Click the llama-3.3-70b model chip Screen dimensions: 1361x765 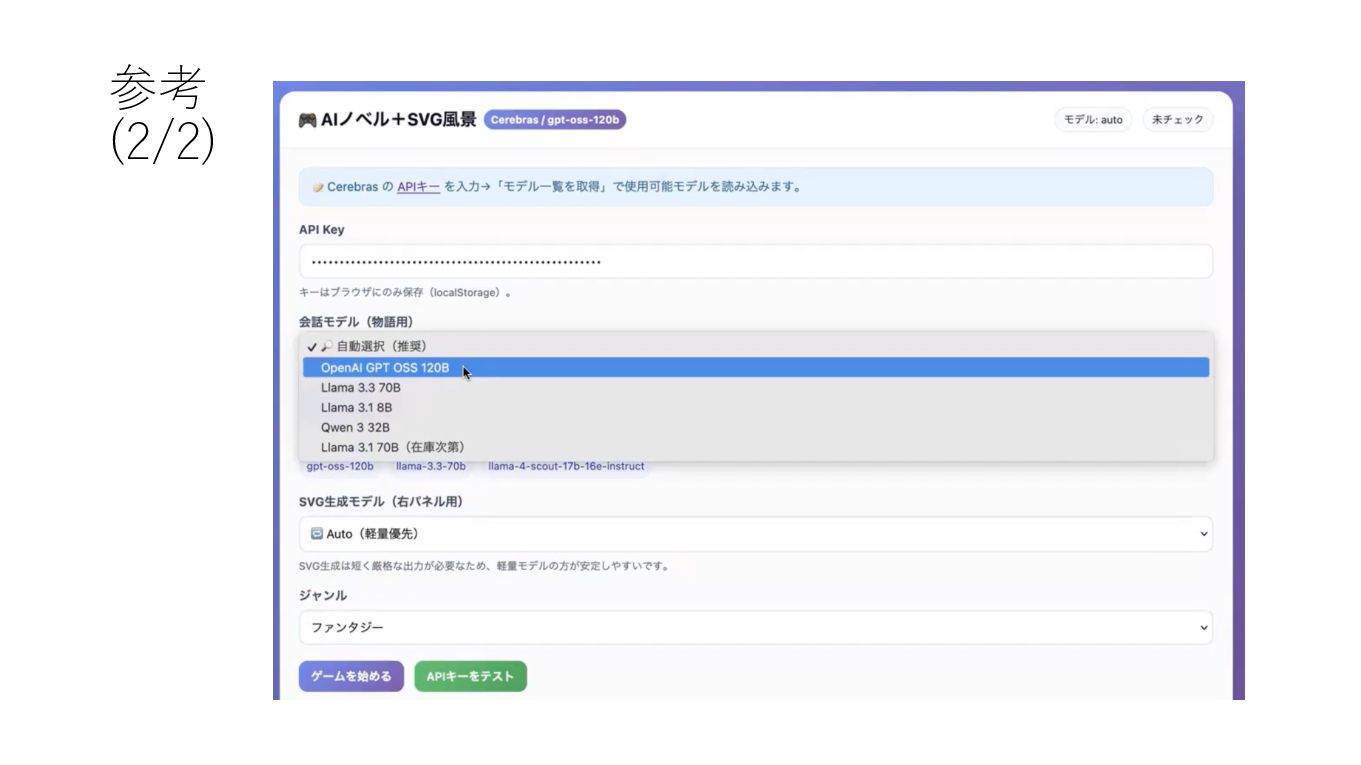(431, 466)
